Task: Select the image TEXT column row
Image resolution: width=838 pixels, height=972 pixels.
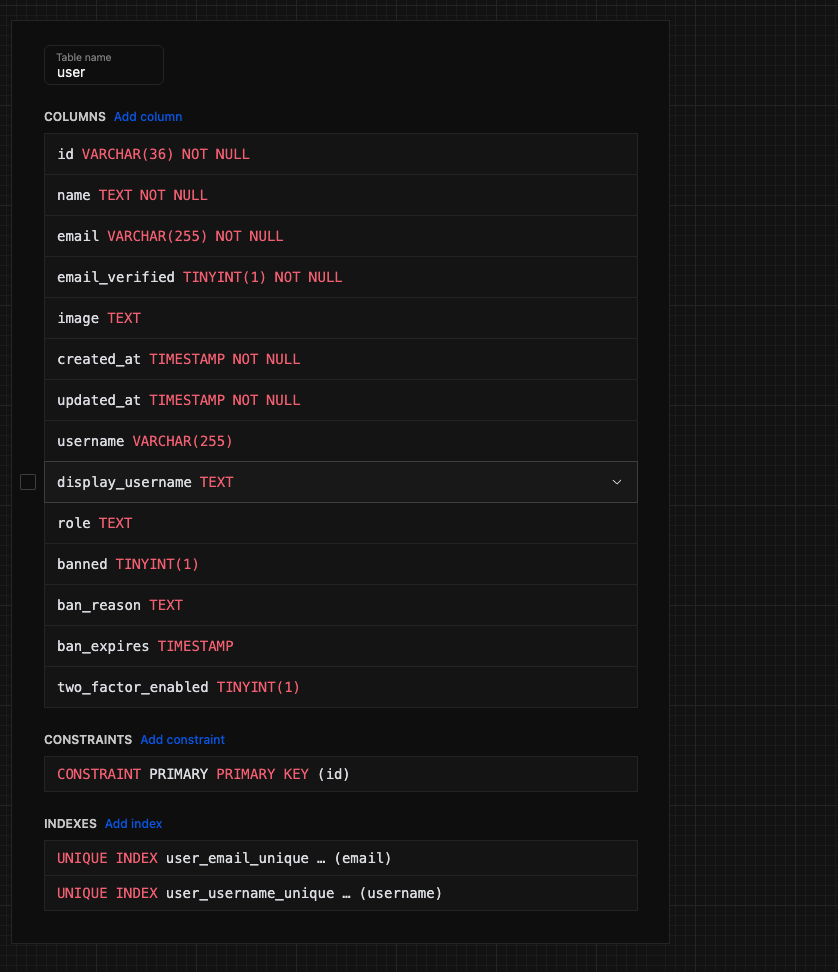Action: [340, 319]
